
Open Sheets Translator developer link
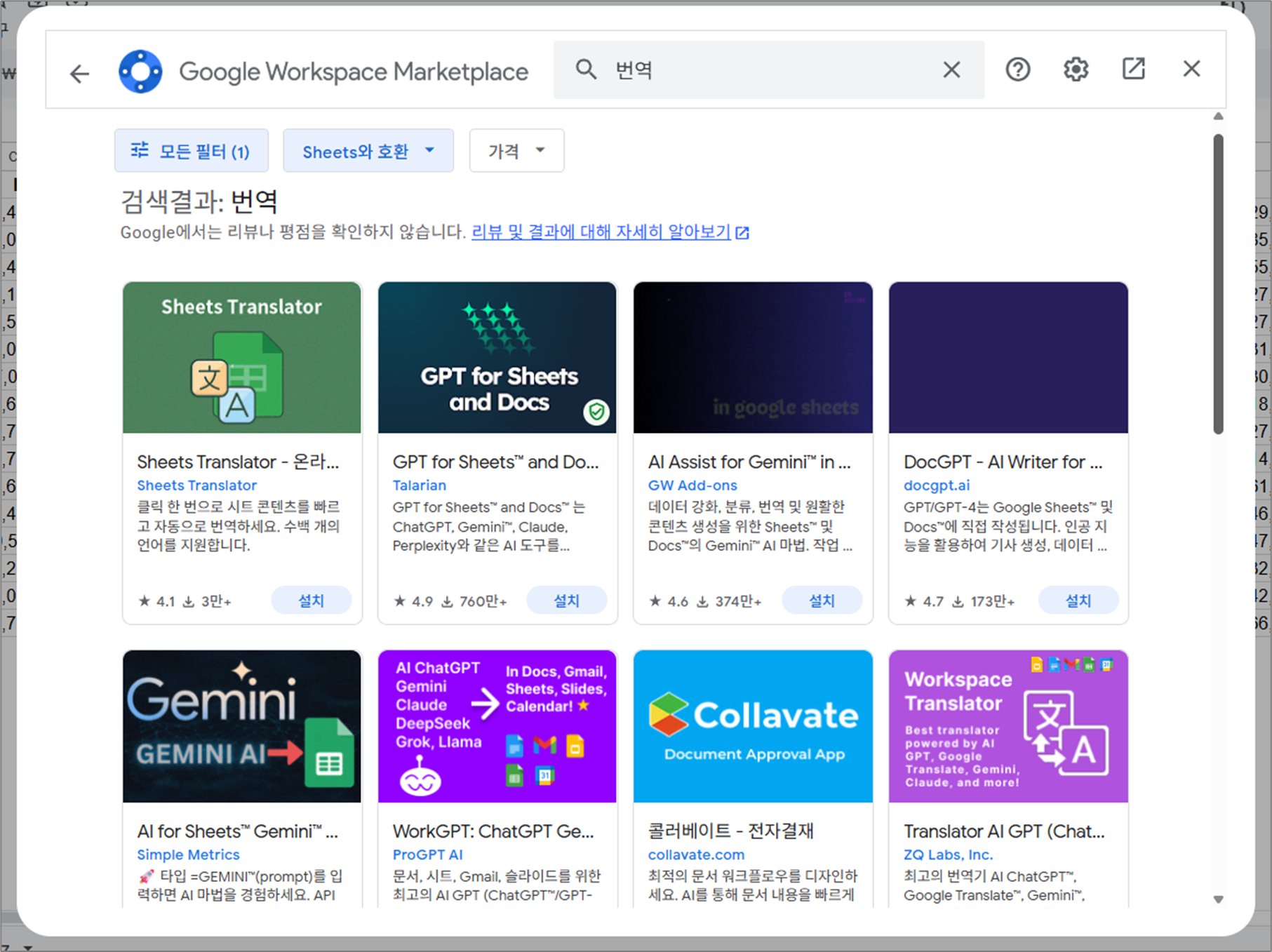pos(197,485)
